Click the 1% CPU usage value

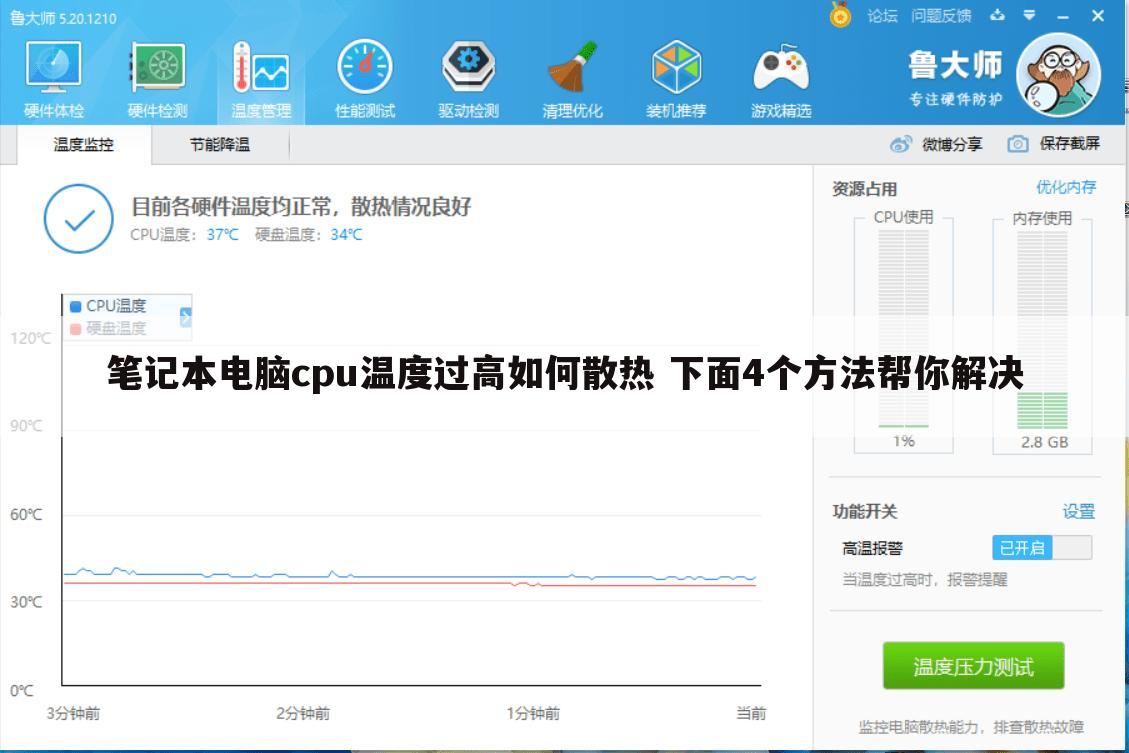904,441
